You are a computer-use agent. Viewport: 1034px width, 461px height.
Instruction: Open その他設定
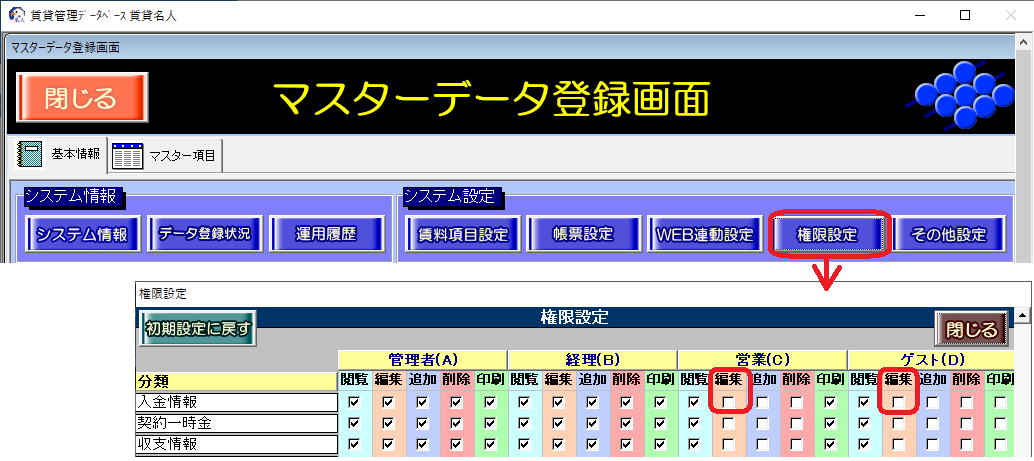point(947,235)
